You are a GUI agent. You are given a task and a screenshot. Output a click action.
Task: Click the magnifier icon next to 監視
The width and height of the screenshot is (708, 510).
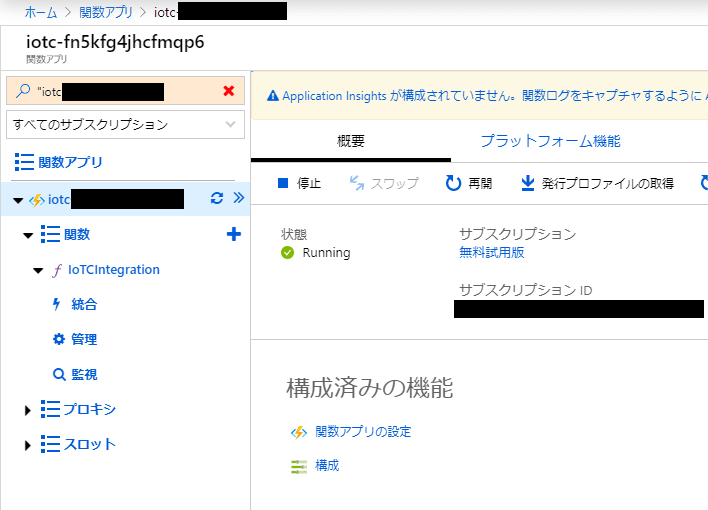click(x=59, y=374)
